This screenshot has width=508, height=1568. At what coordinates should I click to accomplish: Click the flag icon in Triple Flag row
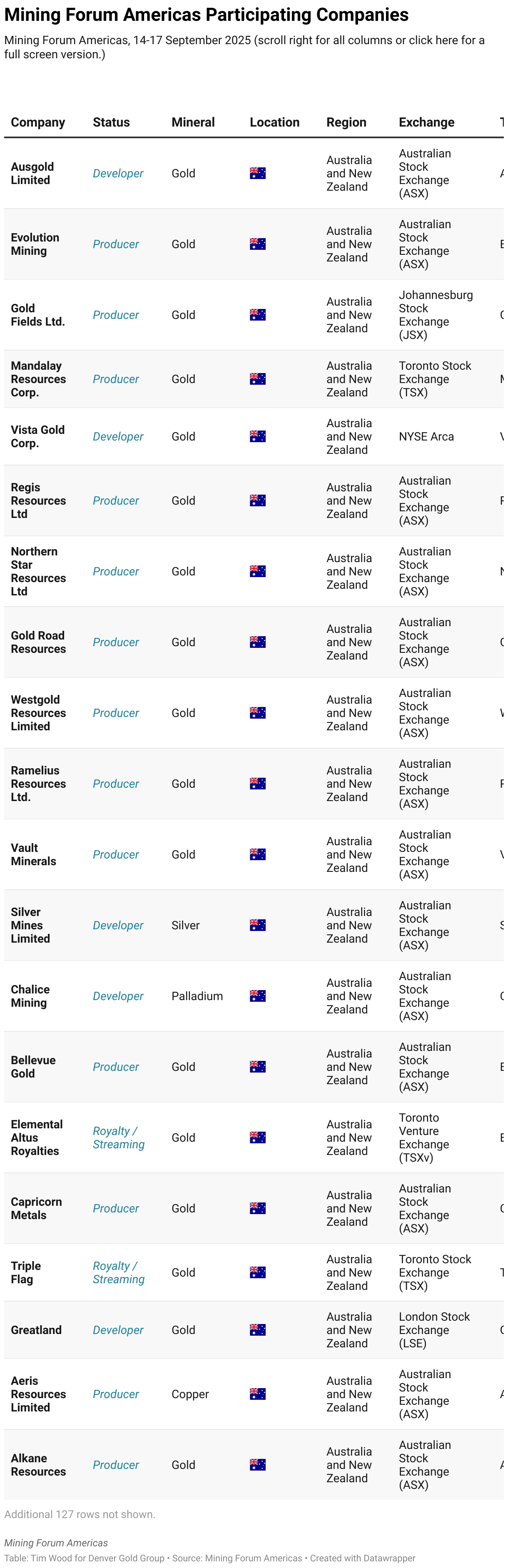click(x=257, y=1272)
